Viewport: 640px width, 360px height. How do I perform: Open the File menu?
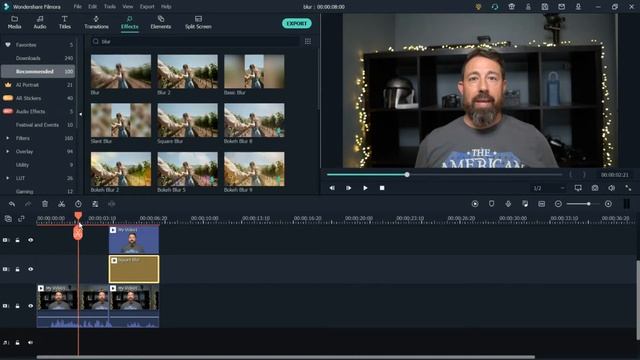[x=78, y=7]
